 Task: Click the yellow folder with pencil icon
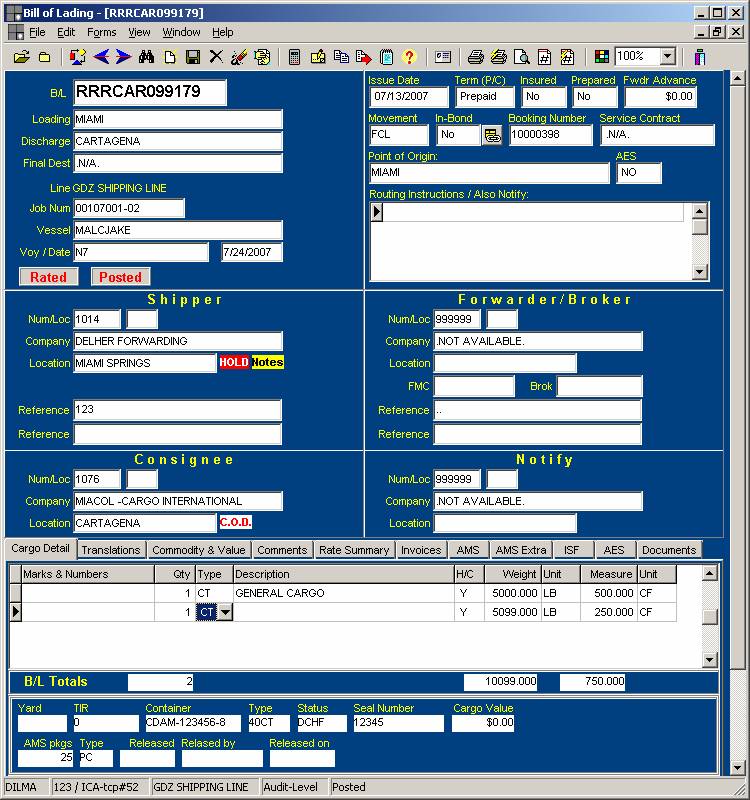318,57
